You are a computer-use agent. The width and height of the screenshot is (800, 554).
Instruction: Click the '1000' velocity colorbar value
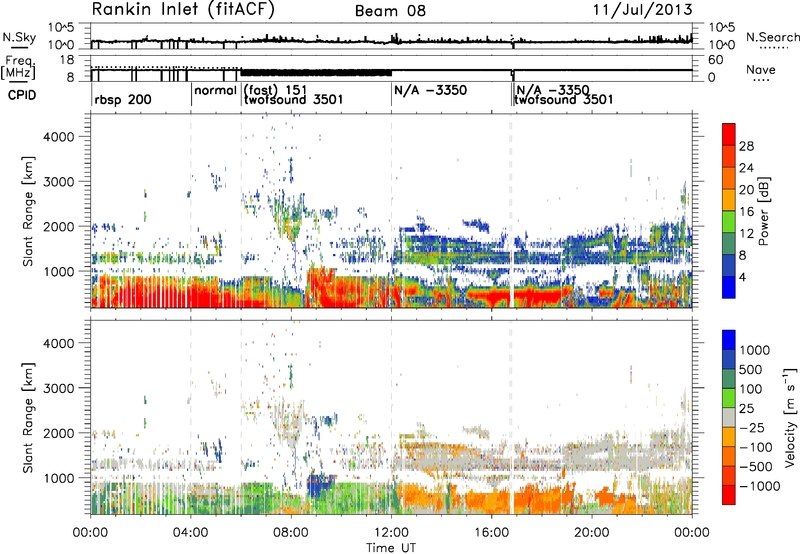coord(754,350)
